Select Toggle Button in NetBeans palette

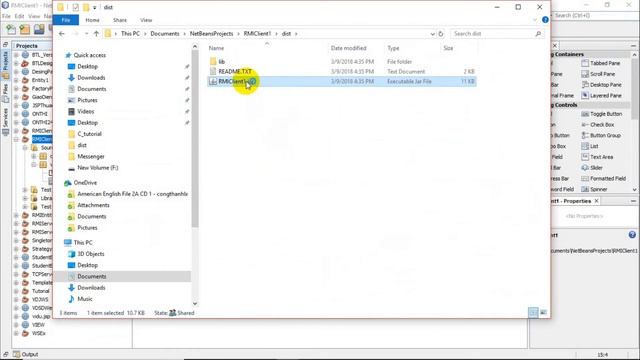point(602,114)
